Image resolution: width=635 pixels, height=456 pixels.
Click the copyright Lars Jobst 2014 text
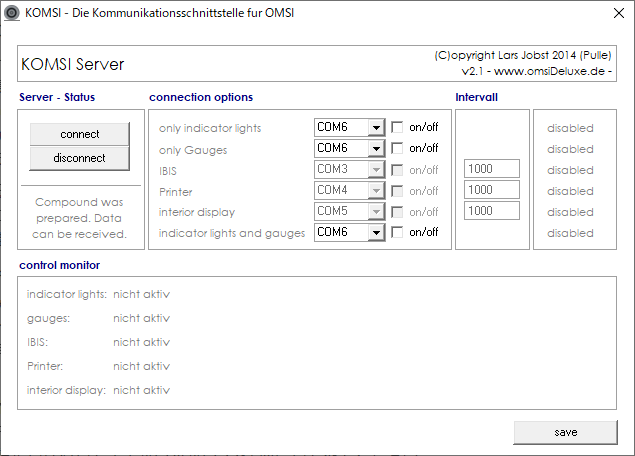tap(523, 55)
